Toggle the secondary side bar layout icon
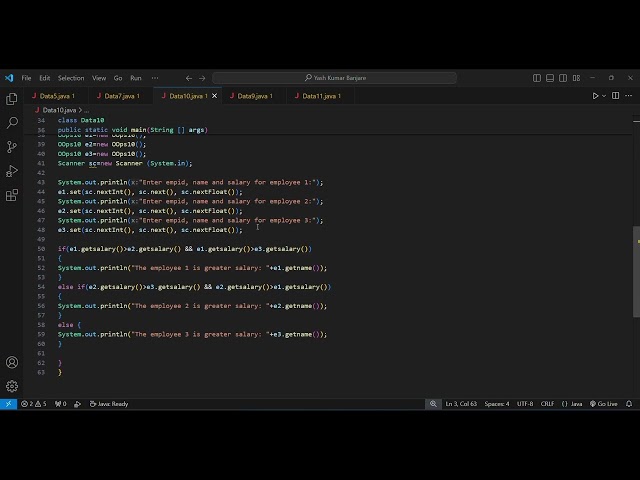The width and height of the screenshot is (640, 480). [x=563, y=78]
